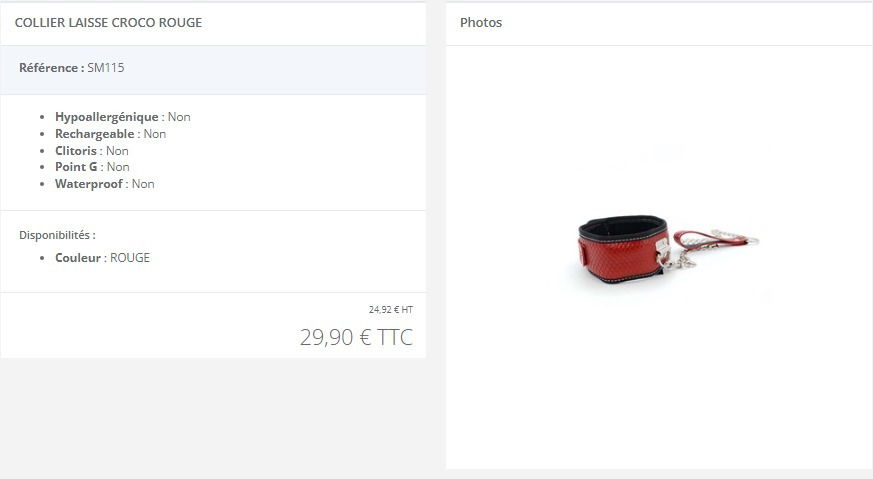
Task: Click the Disponibilités heading
Action: 57,235
